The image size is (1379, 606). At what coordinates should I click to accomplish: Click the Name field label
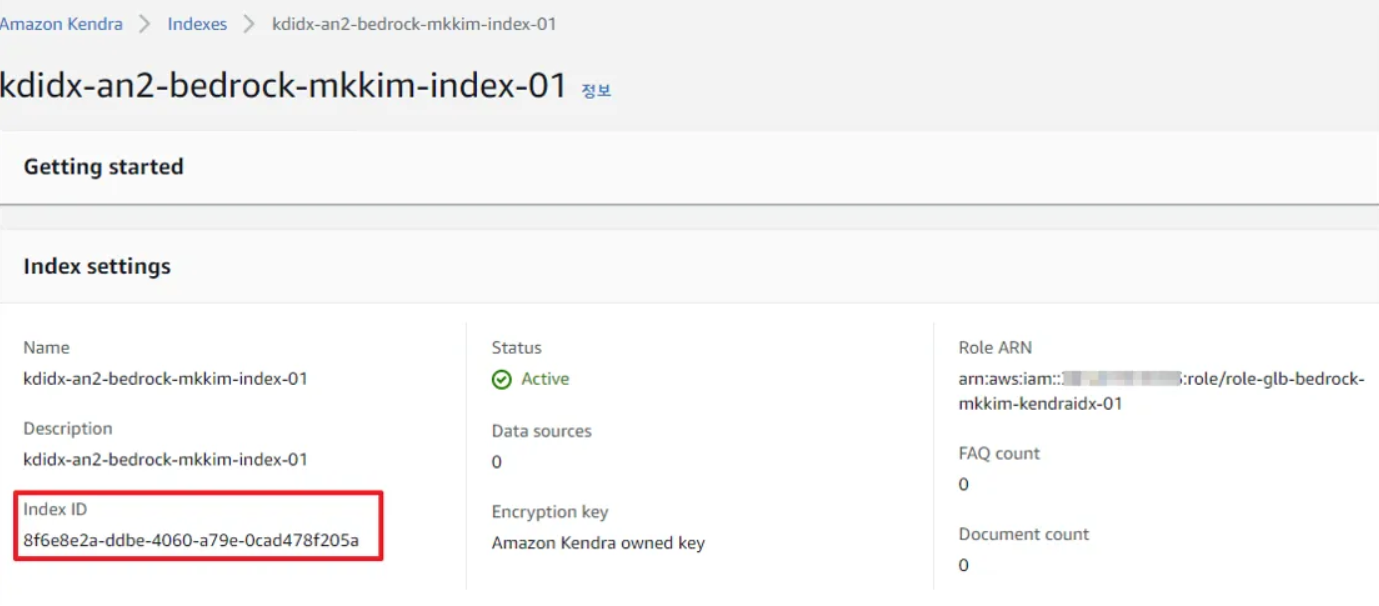coord(47,348)
